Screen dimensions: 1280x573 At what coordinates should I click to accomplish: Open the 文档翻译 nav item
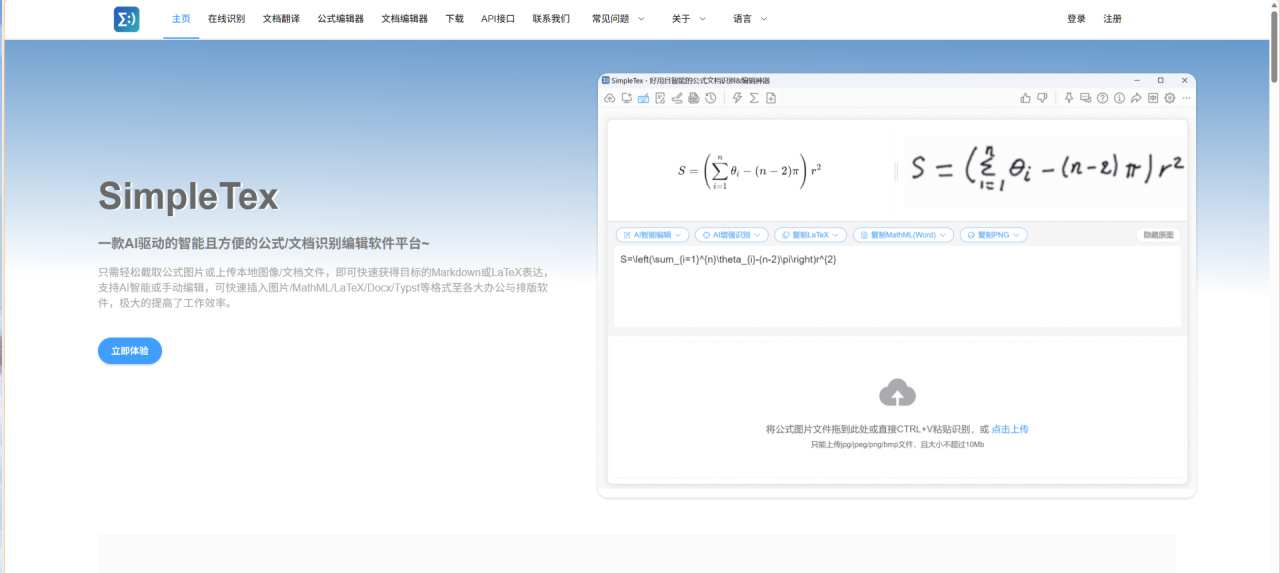click(281, 19)
